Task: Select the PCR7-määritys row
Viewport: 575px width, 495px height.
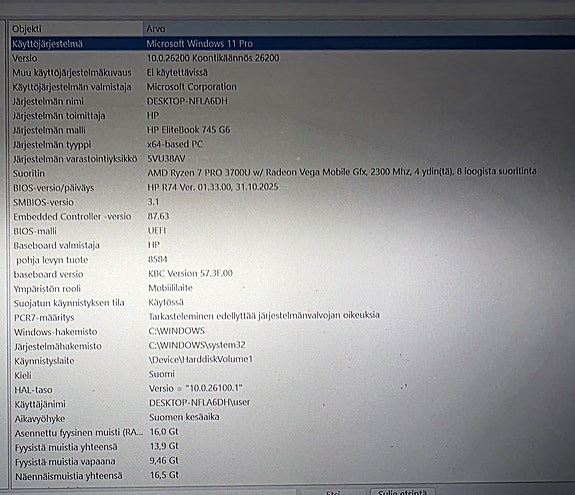Action: point(293,317)
